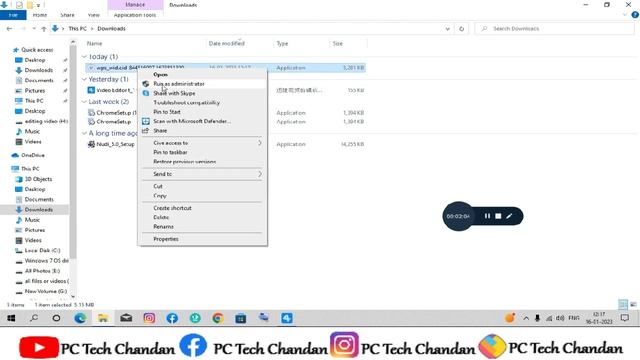Select Cut in the context menu
Screen dimensions: 640x360
tap(158, 186)
